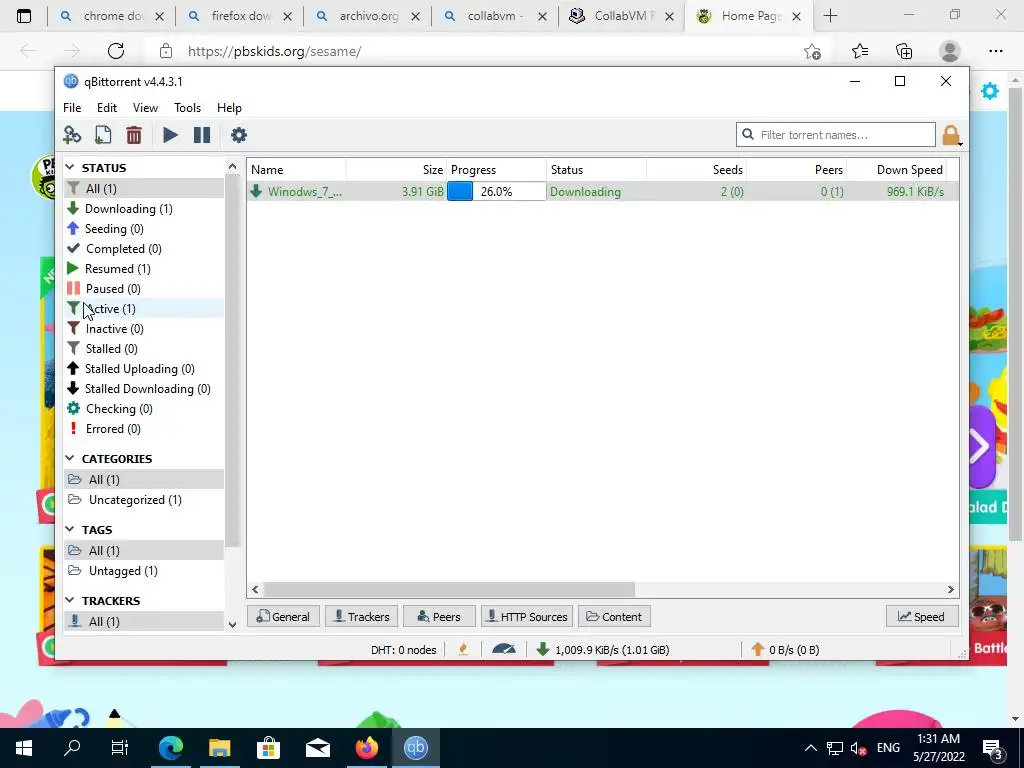Open Firefox from the Windows taskbar
The width and height of the screenshot is (1024, 768).
(x=367, y=748)
